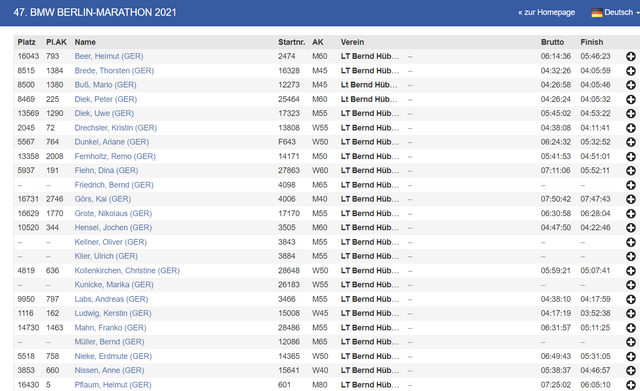Click plus icon on Nissen, Anne row
The height and width of the screenshot is (391, 640).
click(631, 371)
